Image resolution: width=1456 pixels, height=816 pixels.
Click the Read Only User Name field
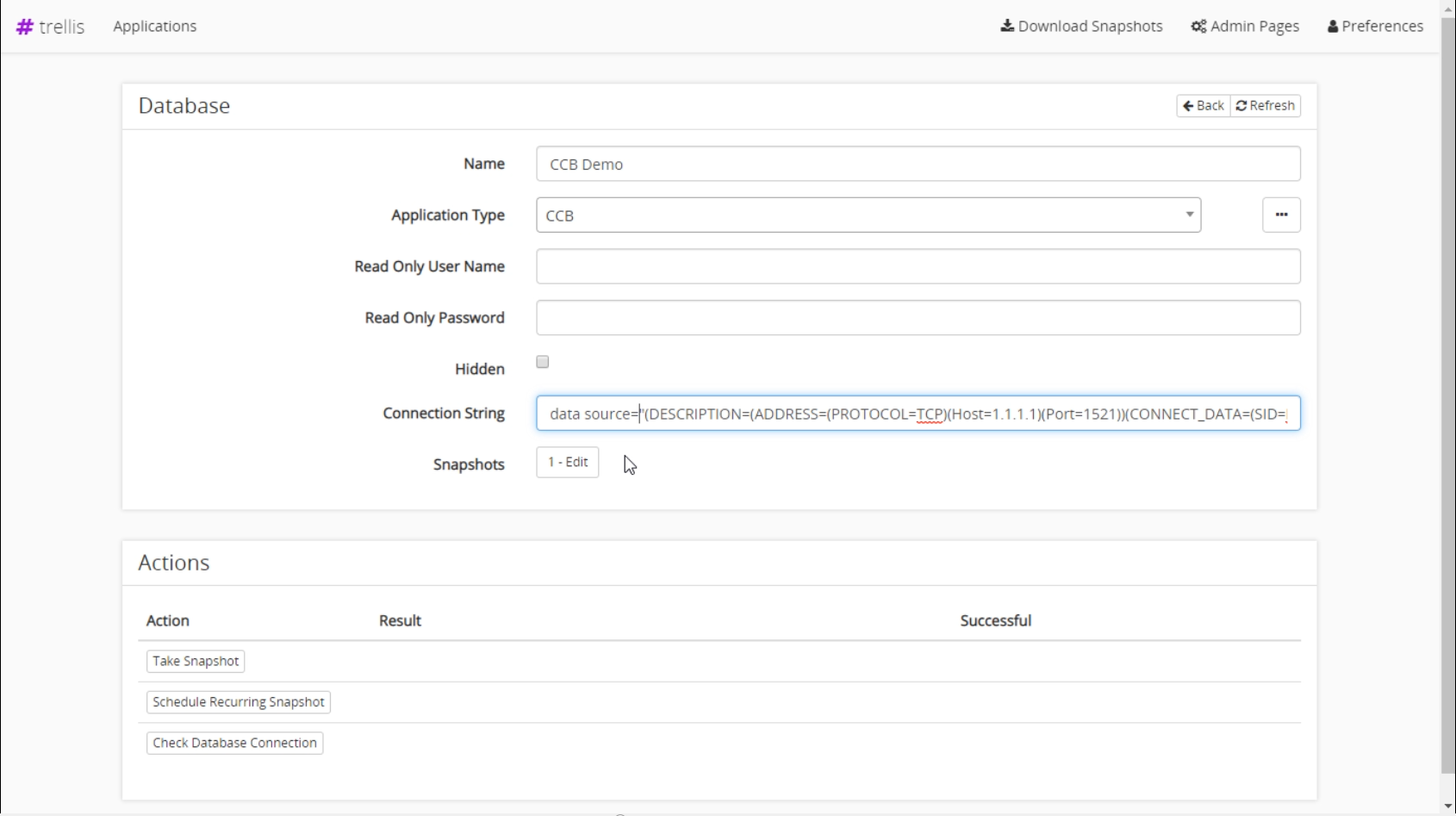click(x=918, y=266)
